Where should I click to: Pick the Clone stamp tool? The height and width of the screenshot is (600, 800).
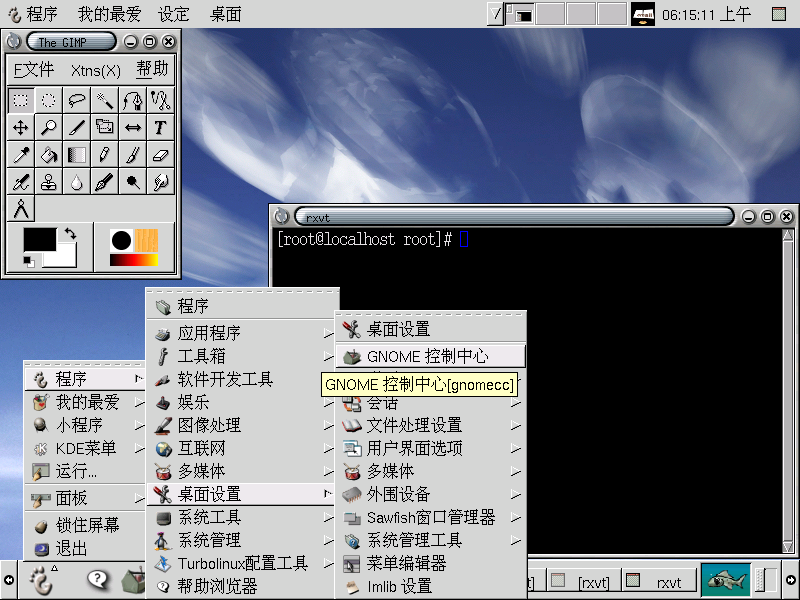pos(48,182)
